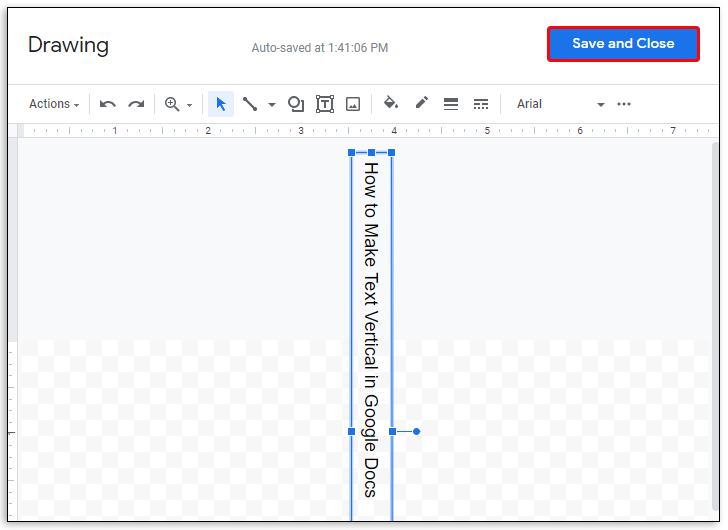Click the Save and Close button
Image resolution: width=728 pixels, height=530 pixels.
[623, 44]
